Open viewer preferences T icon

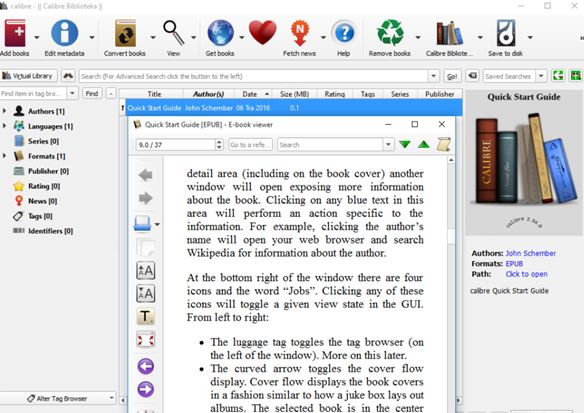click(146, 317)
